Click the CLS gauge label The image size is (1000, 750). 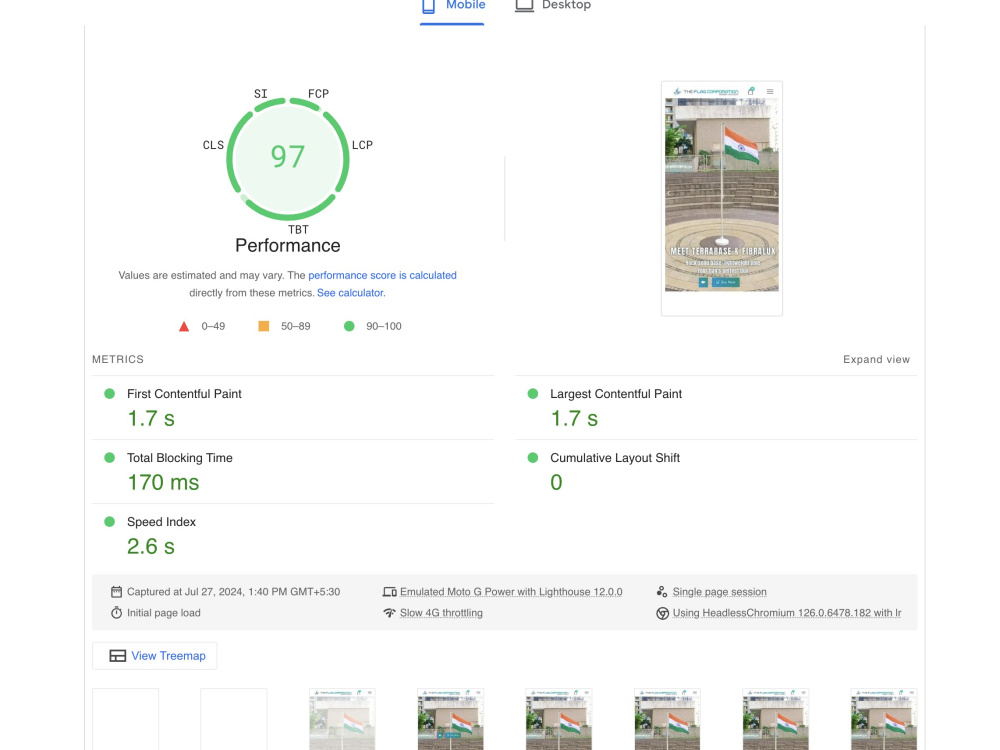213,145
